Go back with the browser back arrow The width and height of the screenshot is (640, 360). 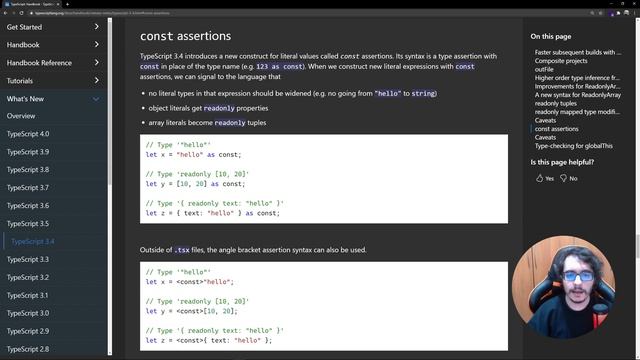point(5,13)
